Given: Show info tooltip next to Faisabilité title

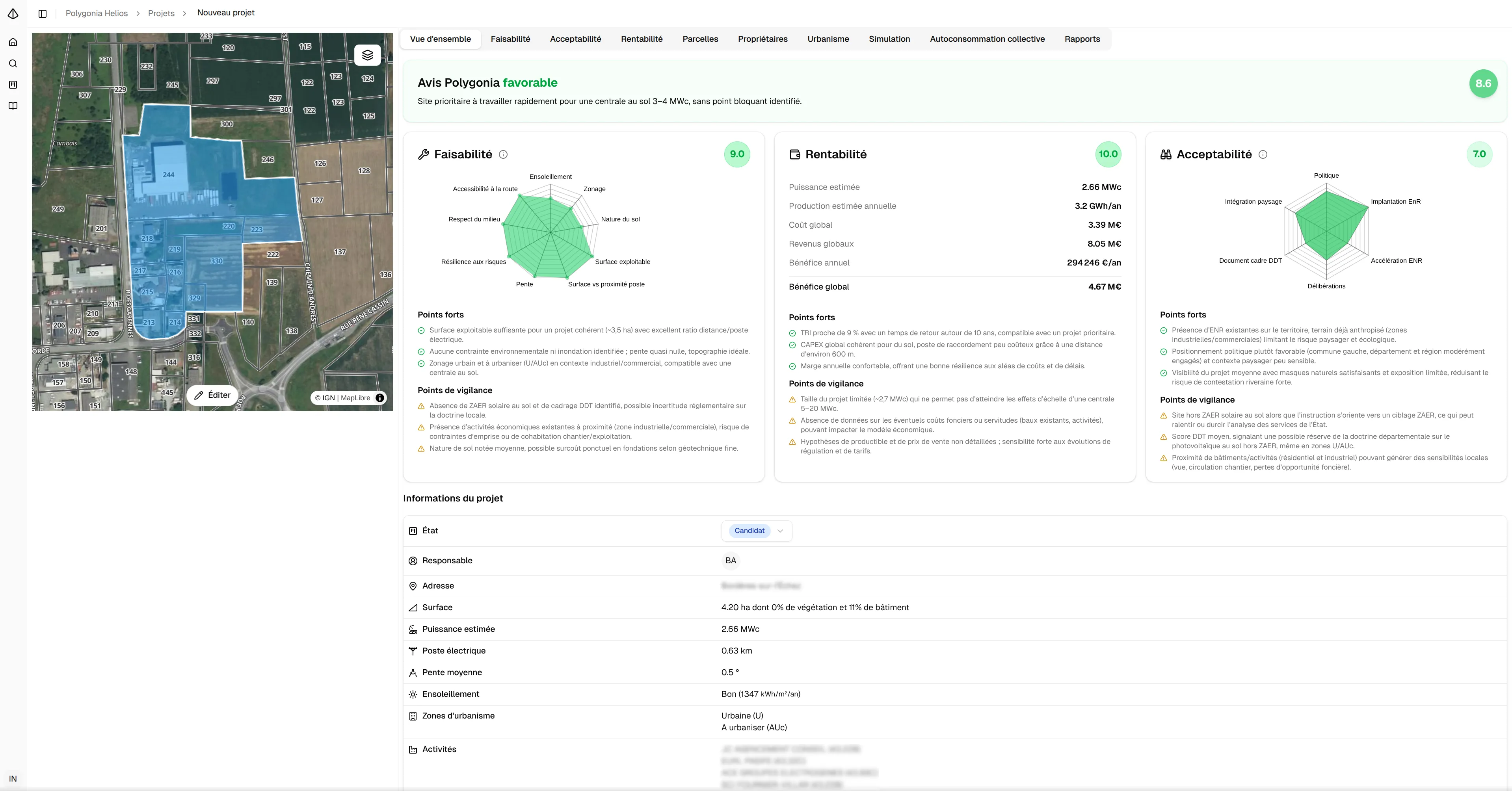Looking at the screenshot, I should (503, 154).
